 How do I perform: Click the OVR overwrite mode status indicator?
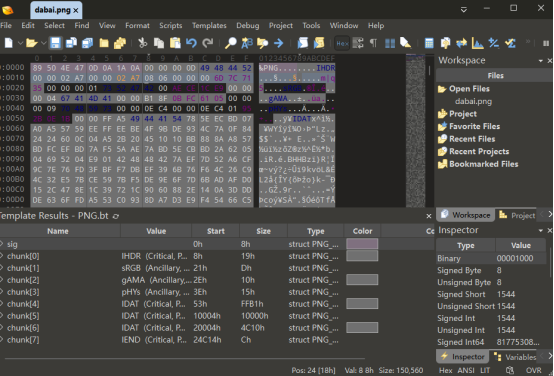tap(534, 370)
